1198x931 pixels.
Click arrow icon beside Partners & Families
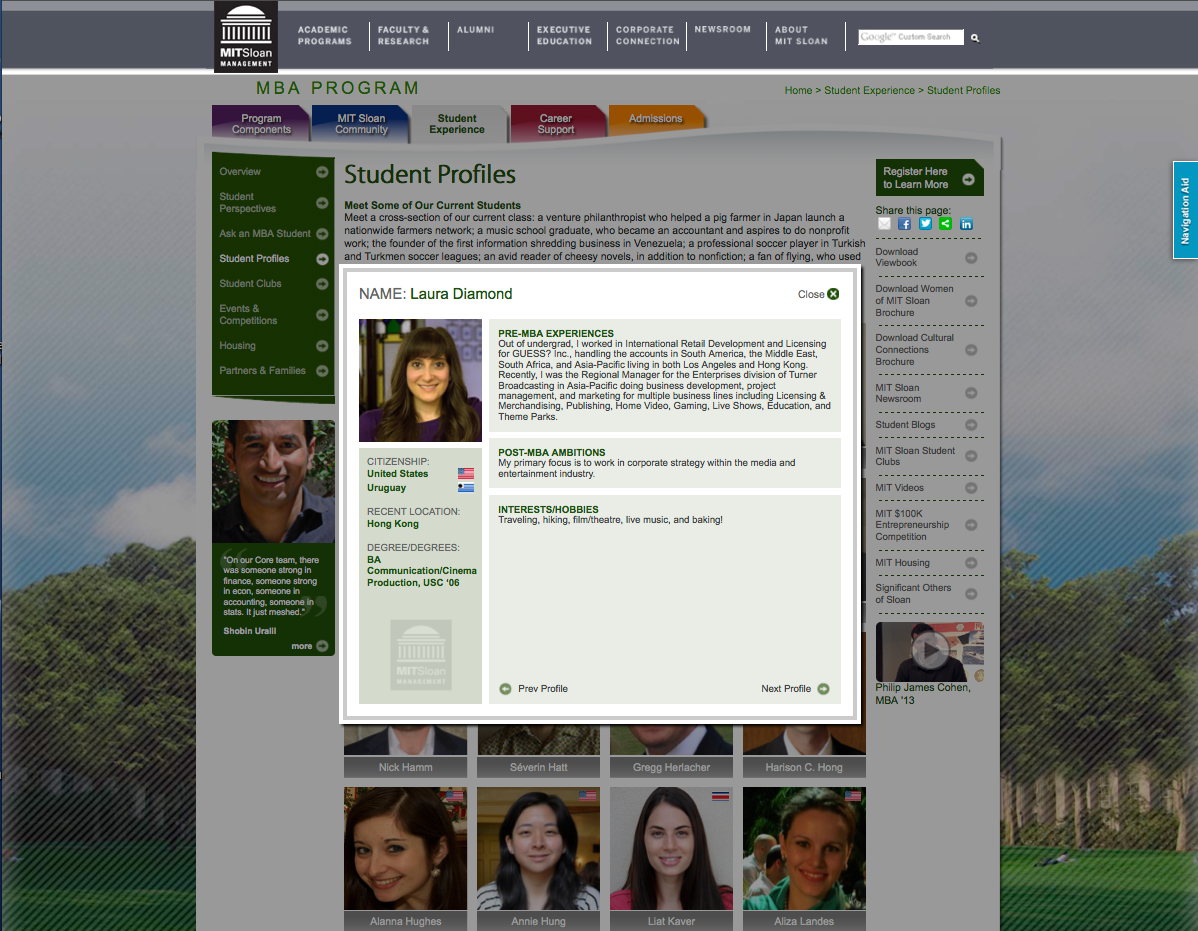(322, 371)
